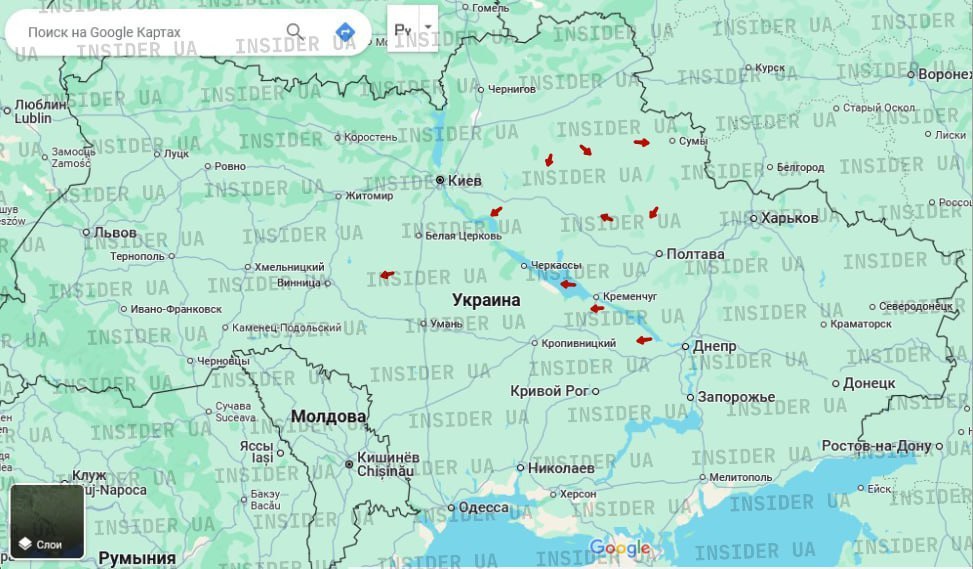This screenshot has width=973, height=569.
Task: Click the Одесса city label
Action: [x=484, y=508]
